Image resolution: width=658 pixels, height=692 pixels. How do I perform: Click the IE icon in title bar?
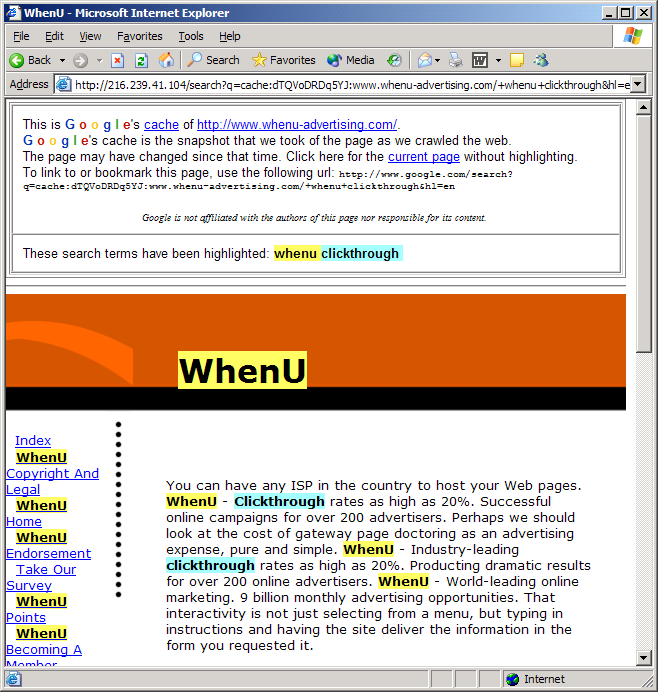(x=14, y=12)
